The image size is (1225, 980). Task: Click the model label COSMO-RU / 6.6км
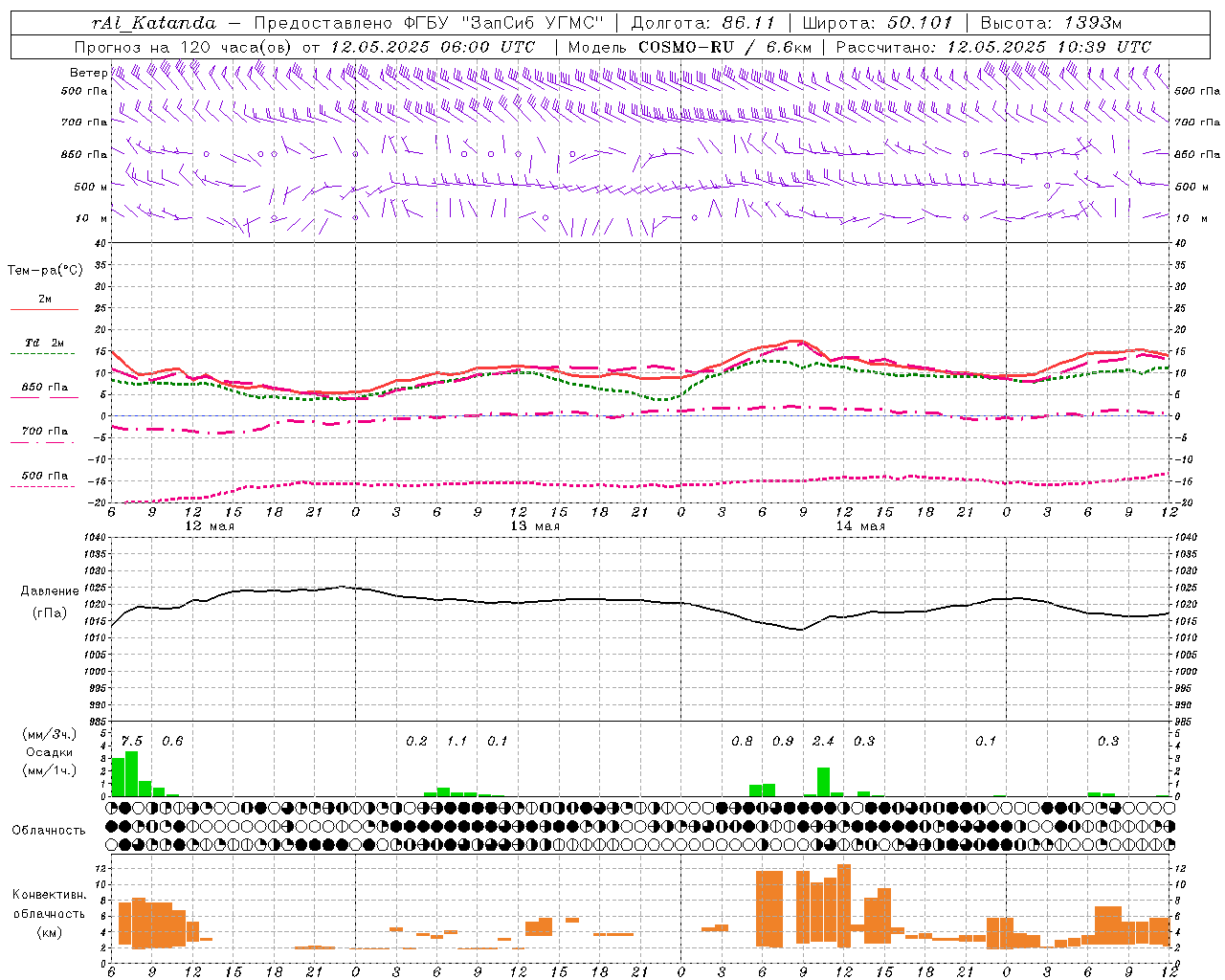pyautogui.click(x=725, y=47)
